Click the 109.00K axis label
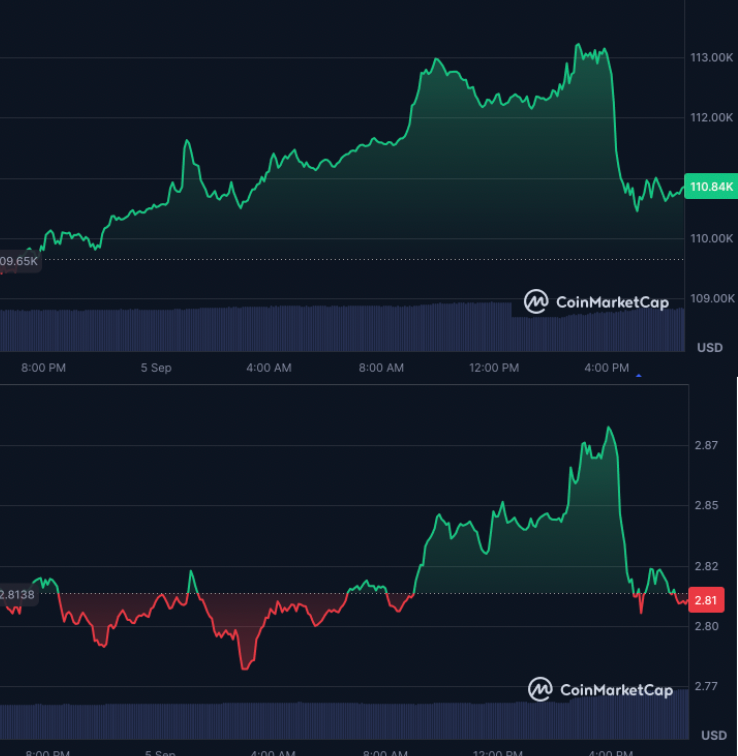738x756 pixels. click(712, 298)
